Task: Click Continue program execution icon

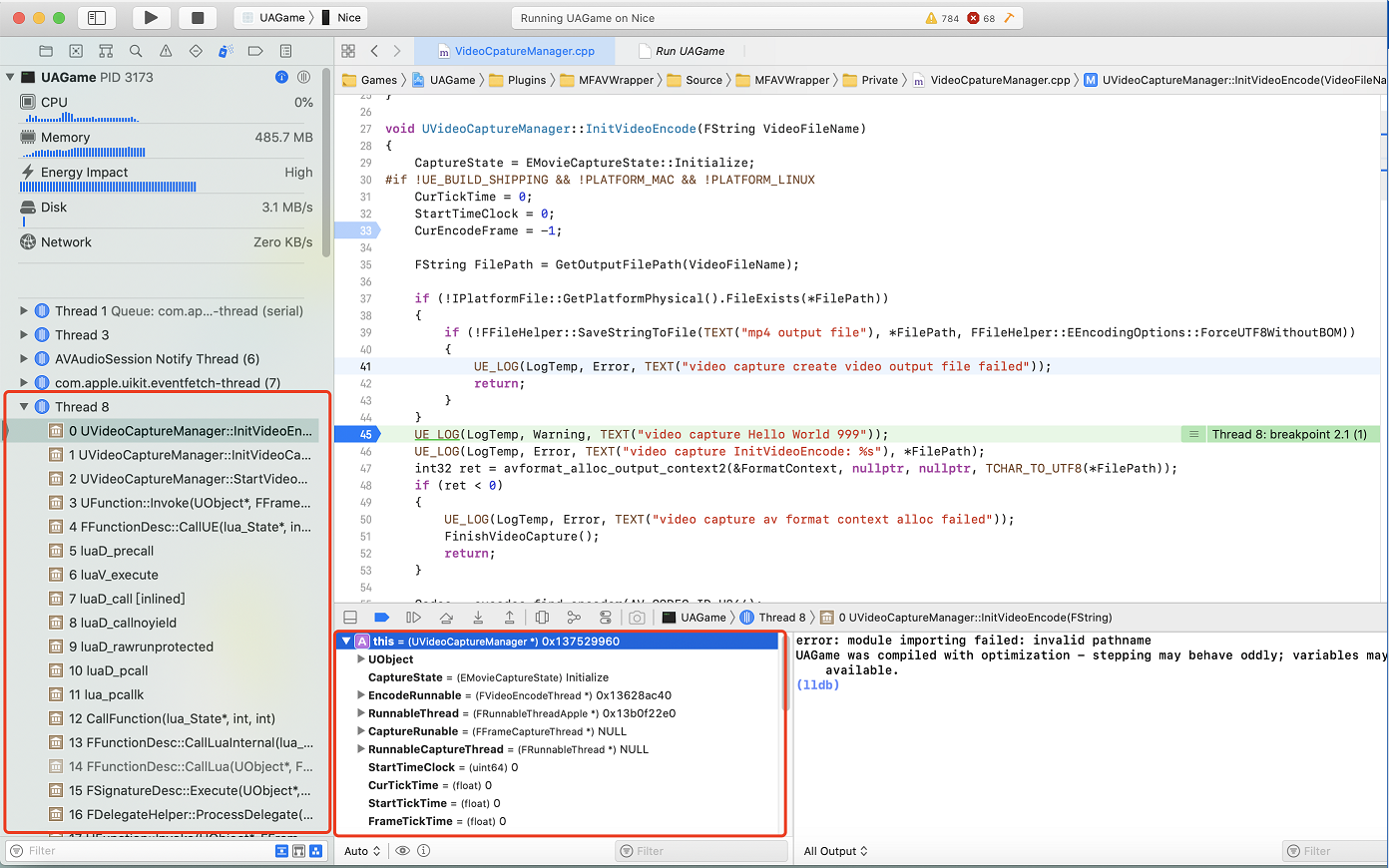Action: (x=413, y=618)
